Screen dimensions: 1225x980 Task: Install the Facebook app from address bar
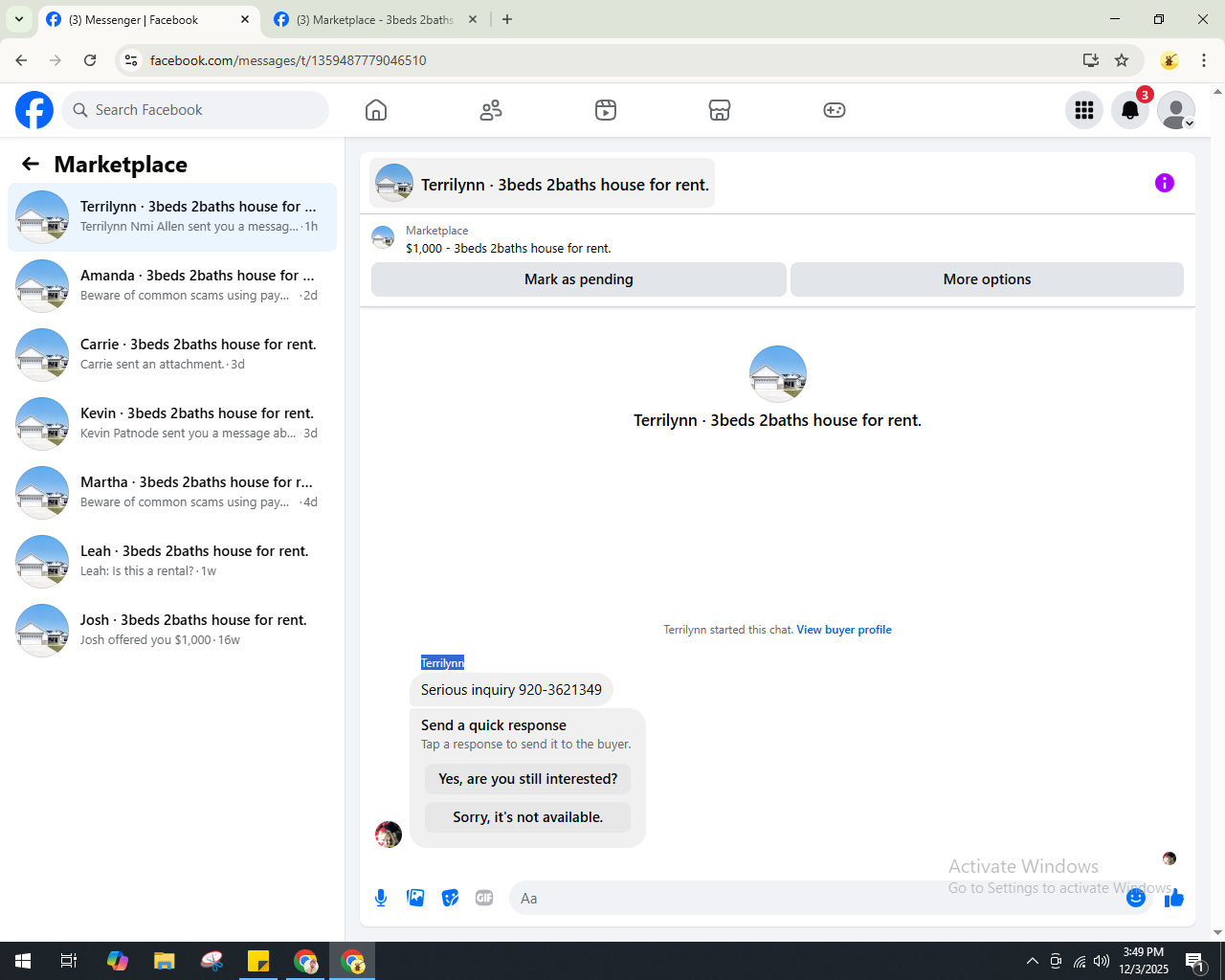(1091, 60)
